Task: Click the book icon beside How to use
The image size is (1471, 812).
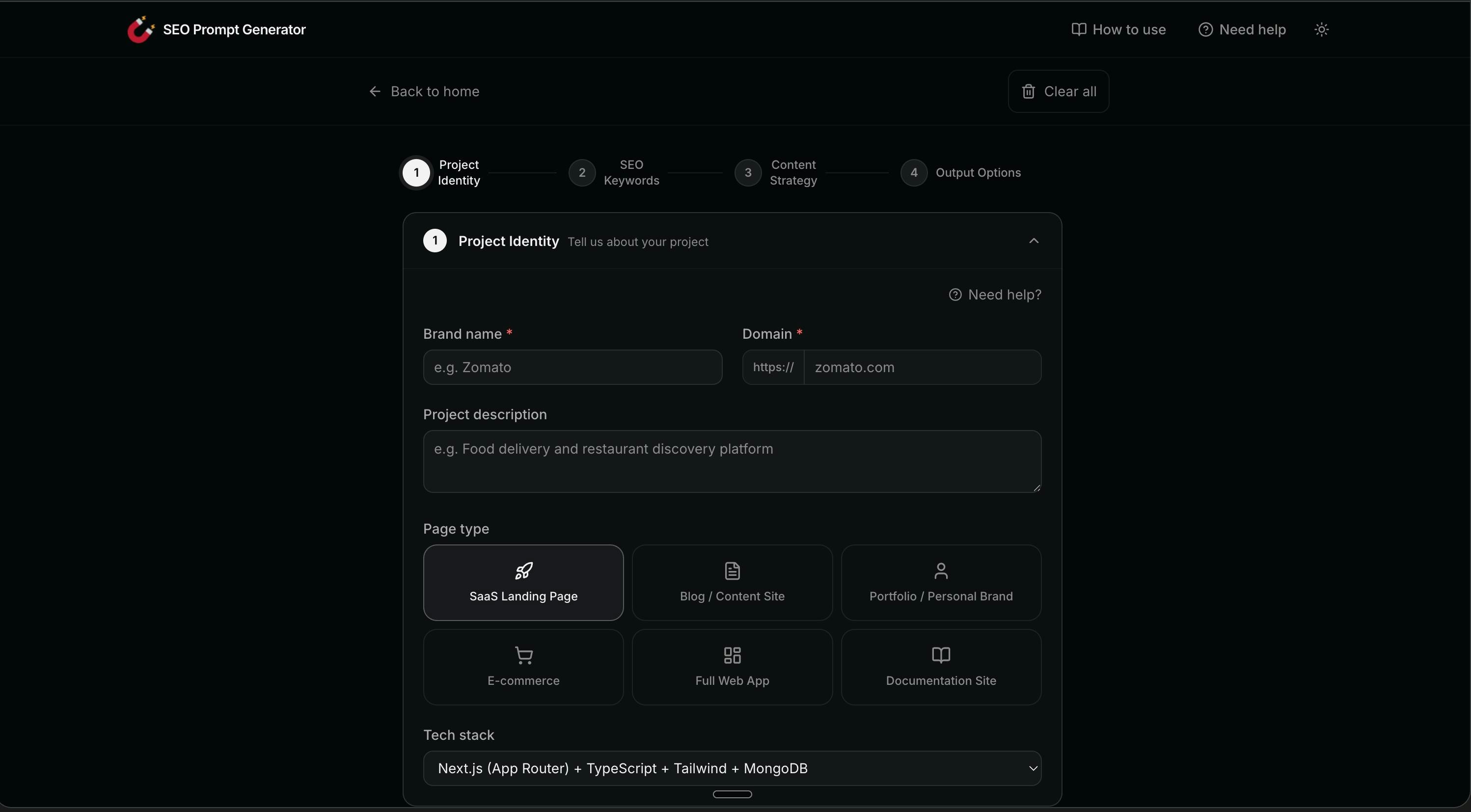Action: click(x=1079, y=29)
